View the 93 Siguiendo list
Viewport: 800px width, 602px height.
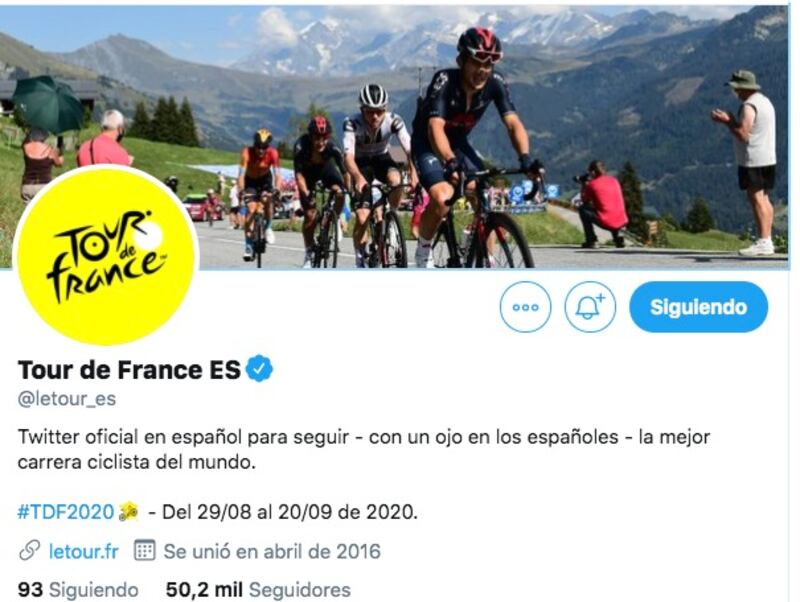coord(78,590)
